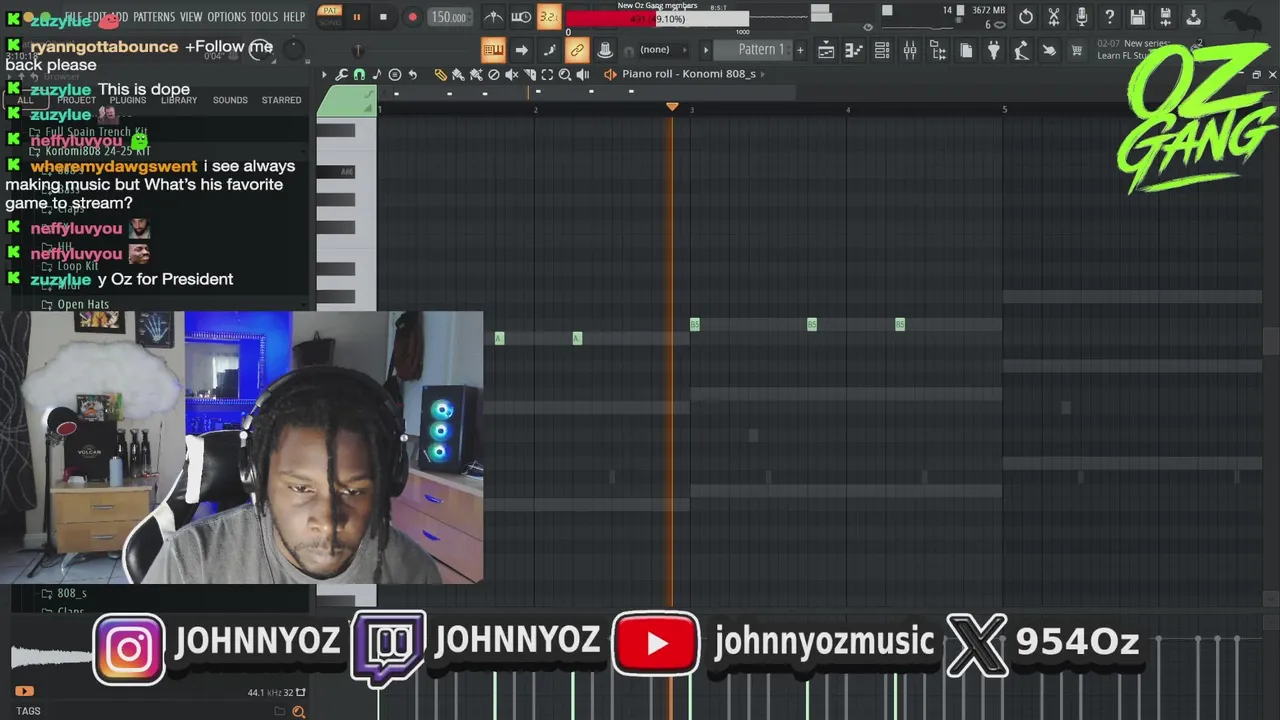1280x720 pixels.
Task: Open the project picker pages icon
Action: [966, 51]
